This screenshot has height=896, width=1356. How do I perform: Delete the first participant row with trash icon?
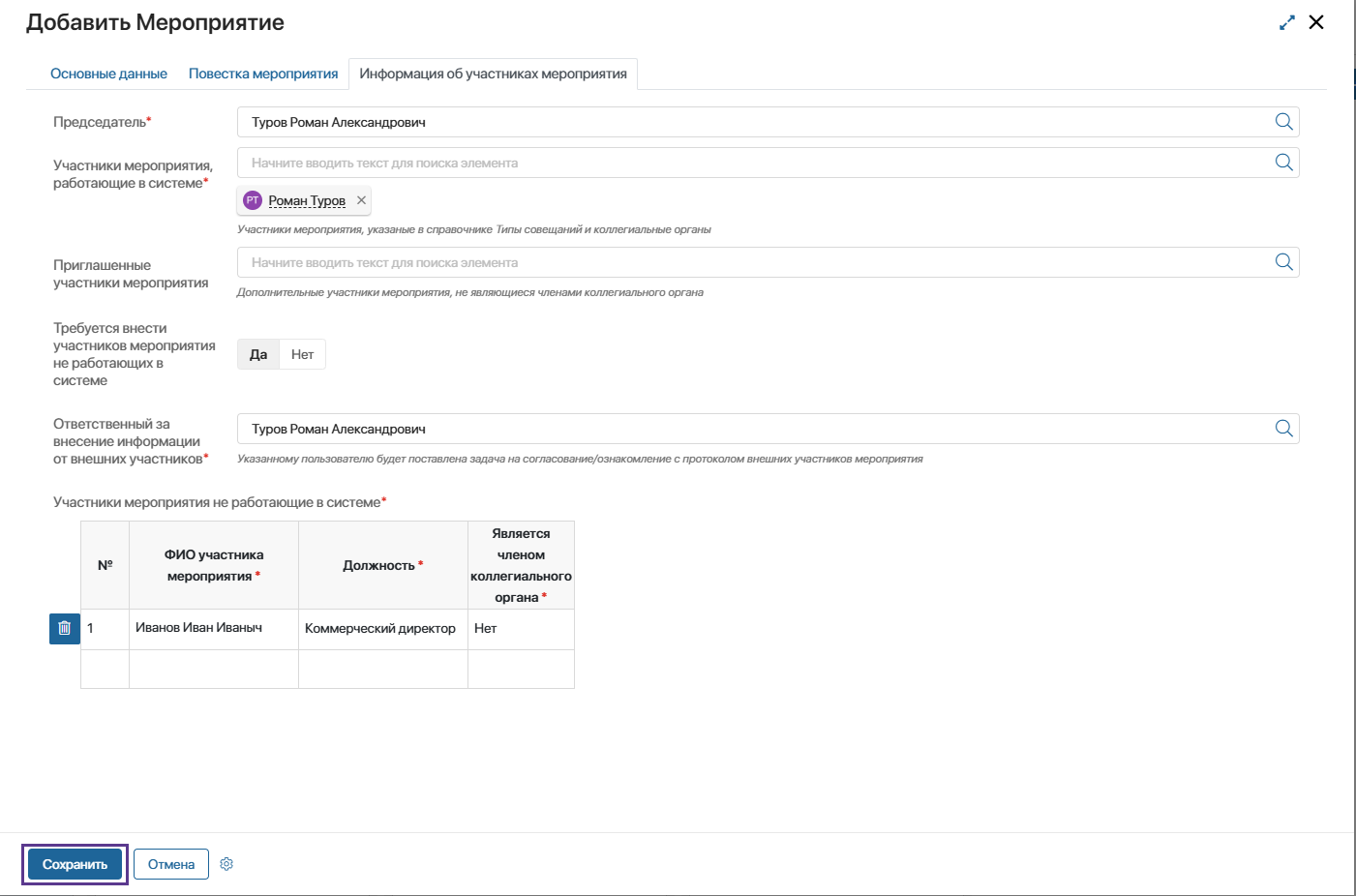point(65,628)
